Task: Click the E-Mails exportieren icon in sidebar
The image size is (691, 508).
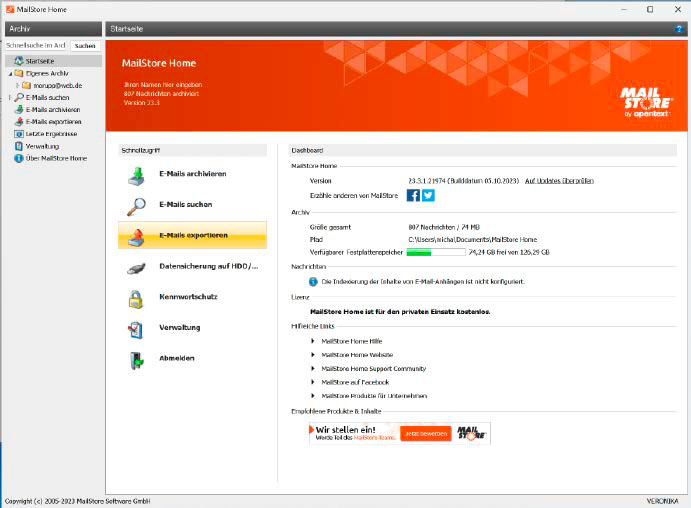Action: point(19,122)
